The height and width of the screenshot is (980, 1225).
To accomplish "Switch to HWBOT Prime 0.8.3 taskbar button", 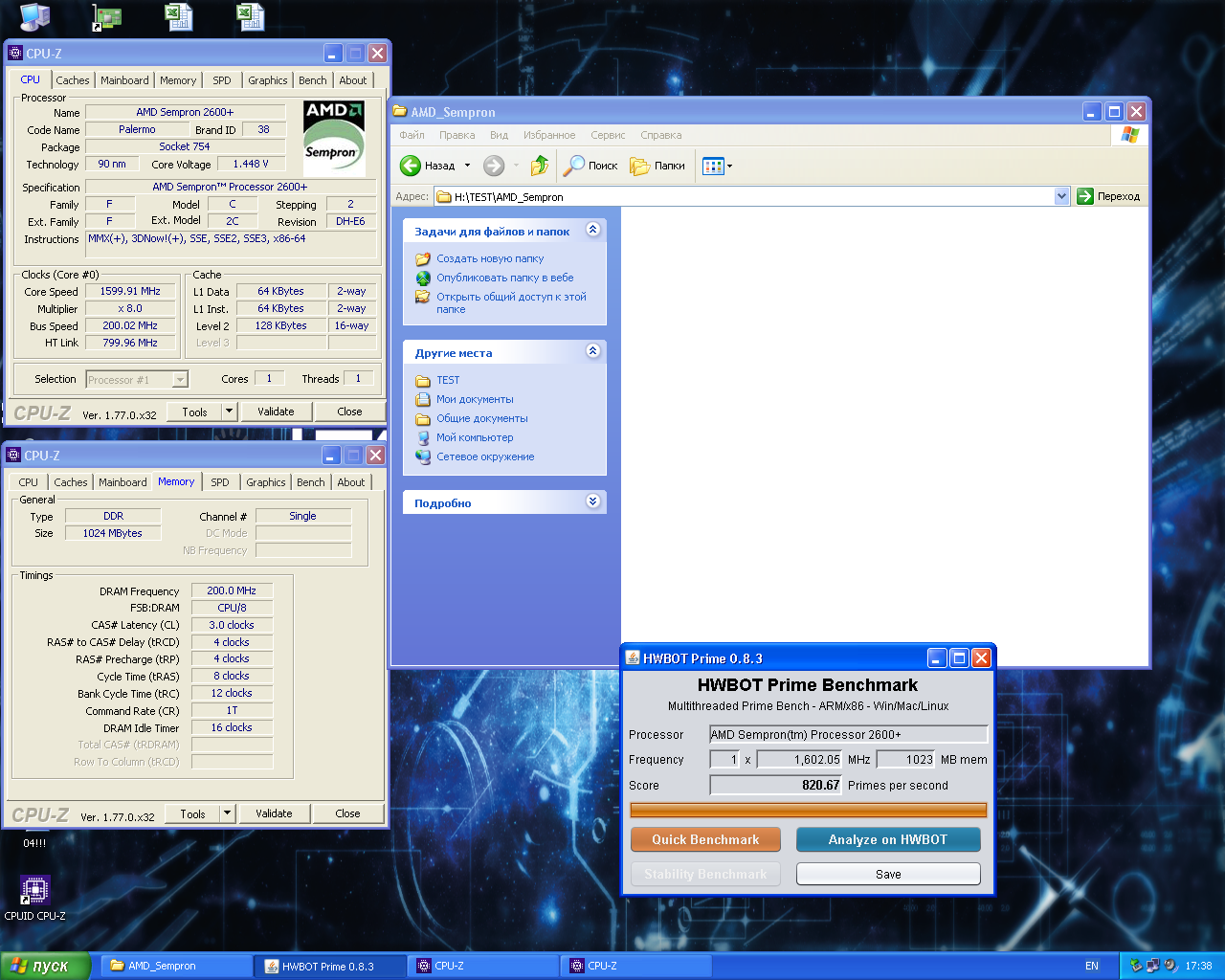I will 330,966.
